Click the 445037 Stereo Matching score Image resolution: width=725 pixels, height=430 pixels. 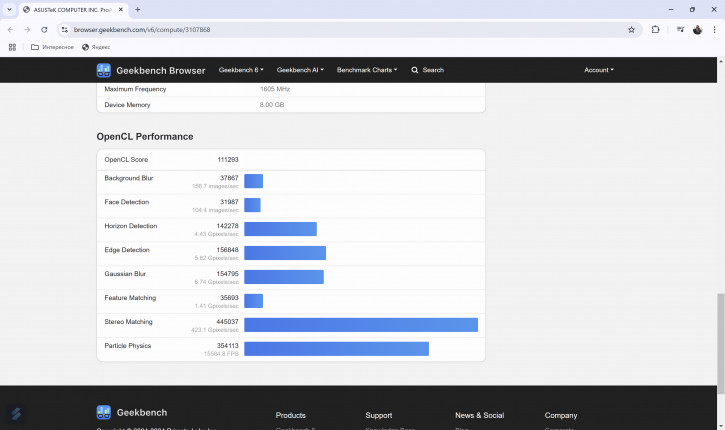point(227,322)
